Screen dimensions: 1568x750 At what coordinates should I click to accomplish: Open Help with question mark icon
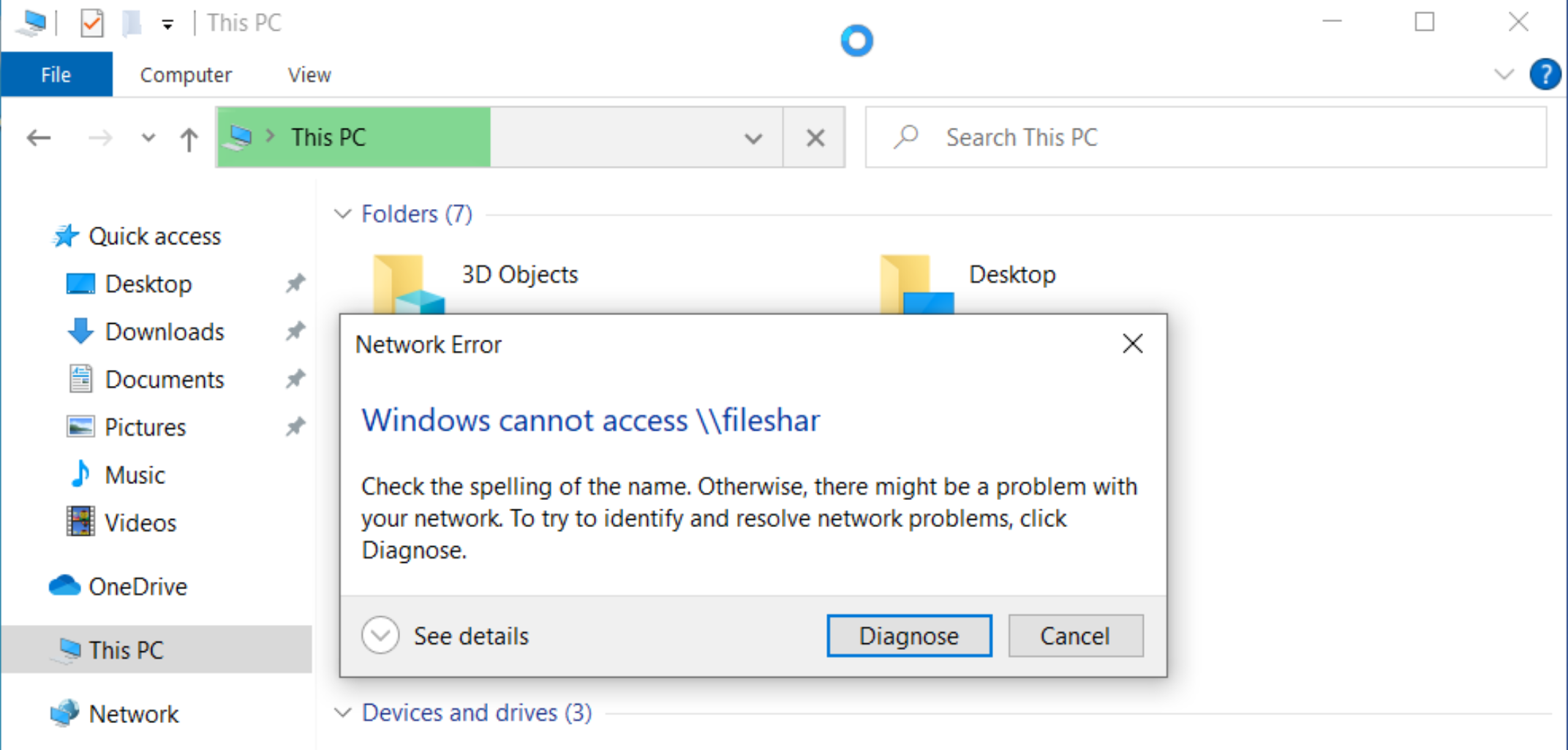click(1545, 74)
